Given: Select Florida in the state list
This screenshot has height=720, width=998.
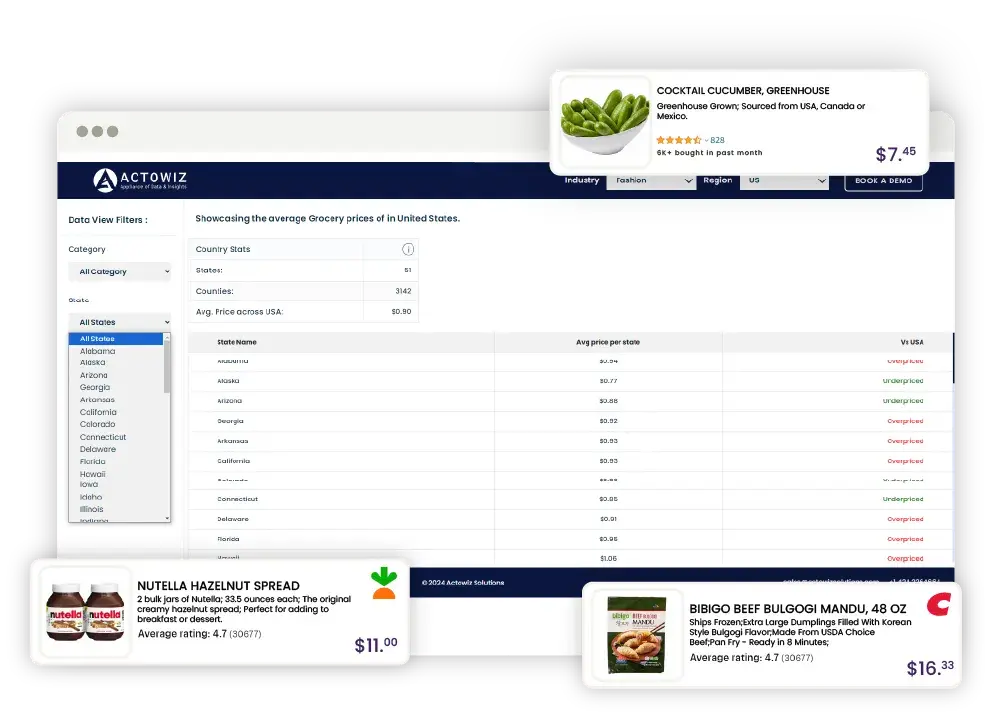Looking at the screenshot, I should pyautogui.click(x=93, y=462).
